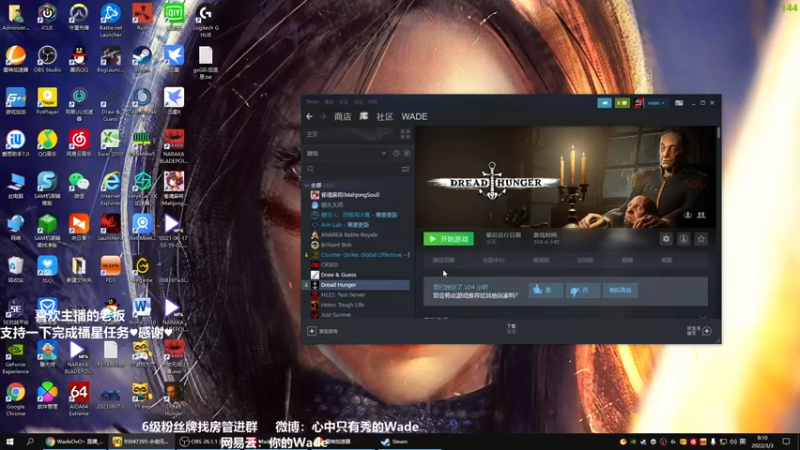Open Word 2010 desktop icon

click(142, 312)
